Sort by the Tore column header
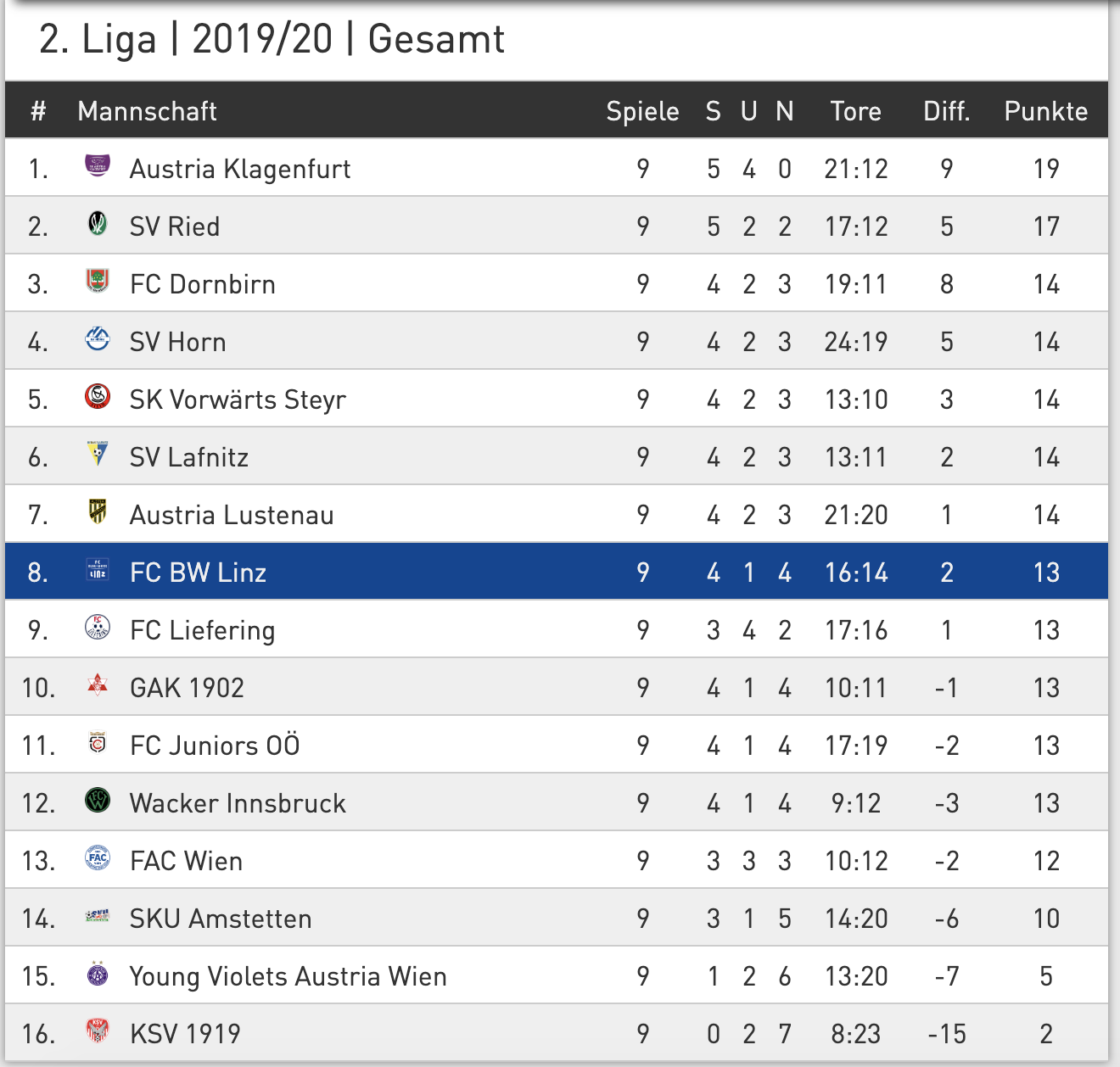The image size is (1120, 1067). (x=855, y=111)
